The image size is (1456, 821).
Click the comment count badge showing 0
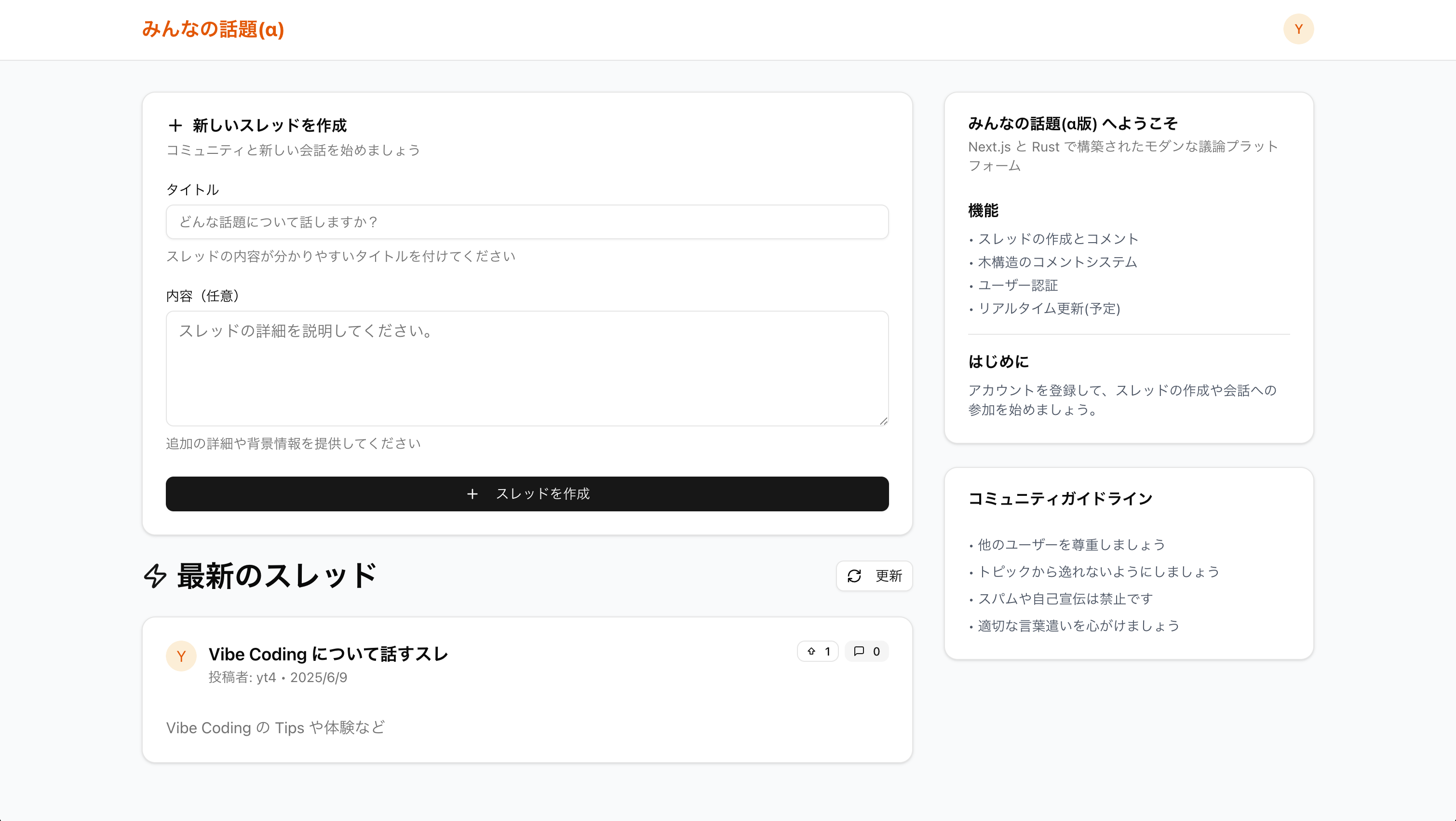pos(866,651)
